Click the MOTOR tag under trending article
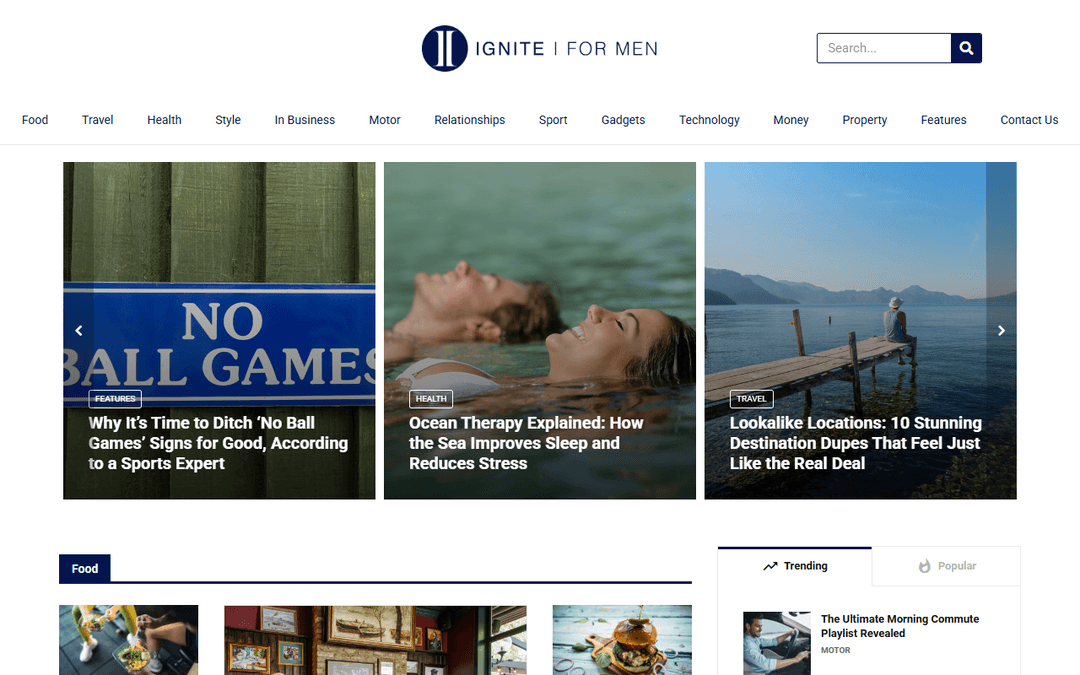Image resolution: width=1080 pixels, height=675 pixels. (835, 650)
